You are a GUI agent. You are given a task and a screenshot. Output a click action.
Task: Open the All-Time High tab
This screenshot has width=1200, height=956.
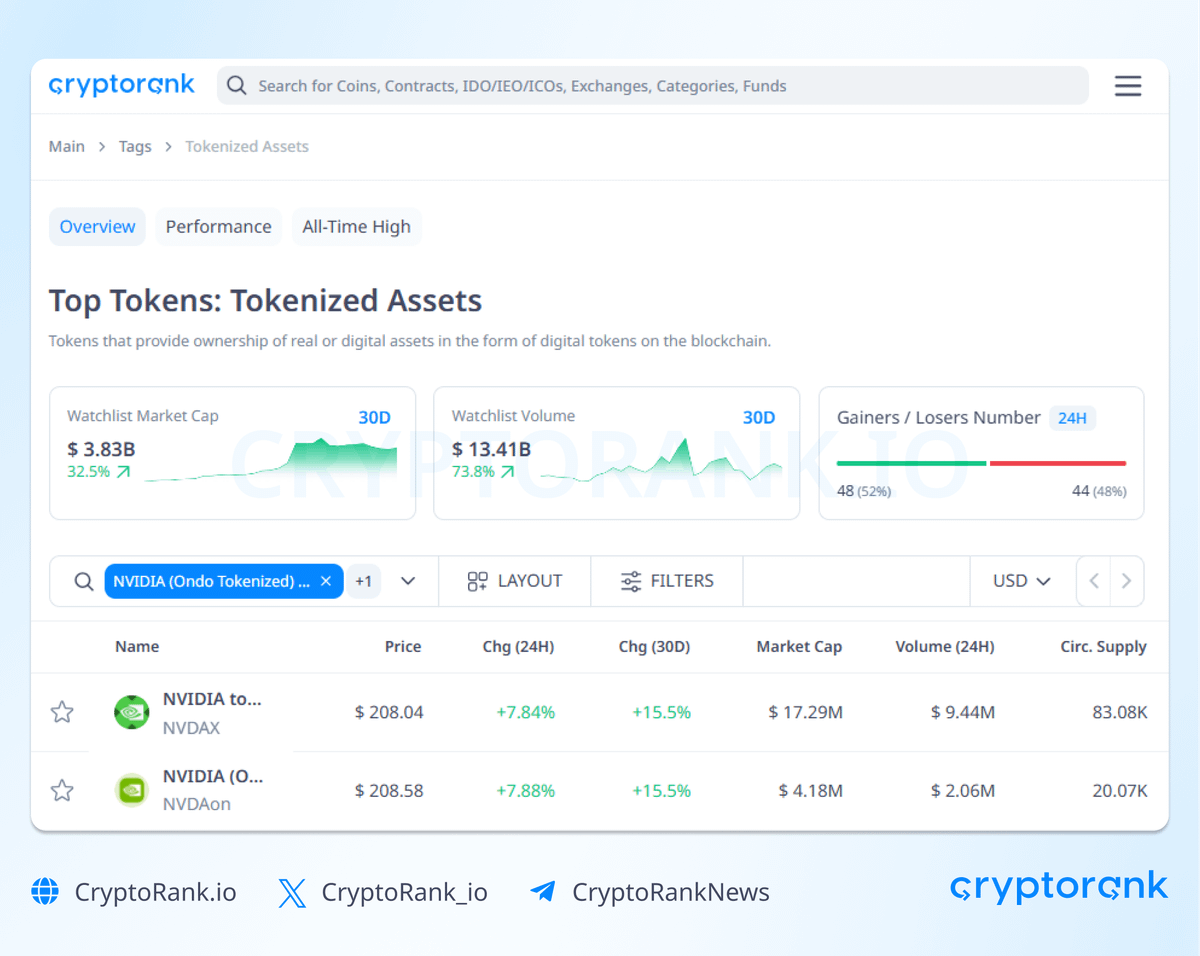[357, 226]
